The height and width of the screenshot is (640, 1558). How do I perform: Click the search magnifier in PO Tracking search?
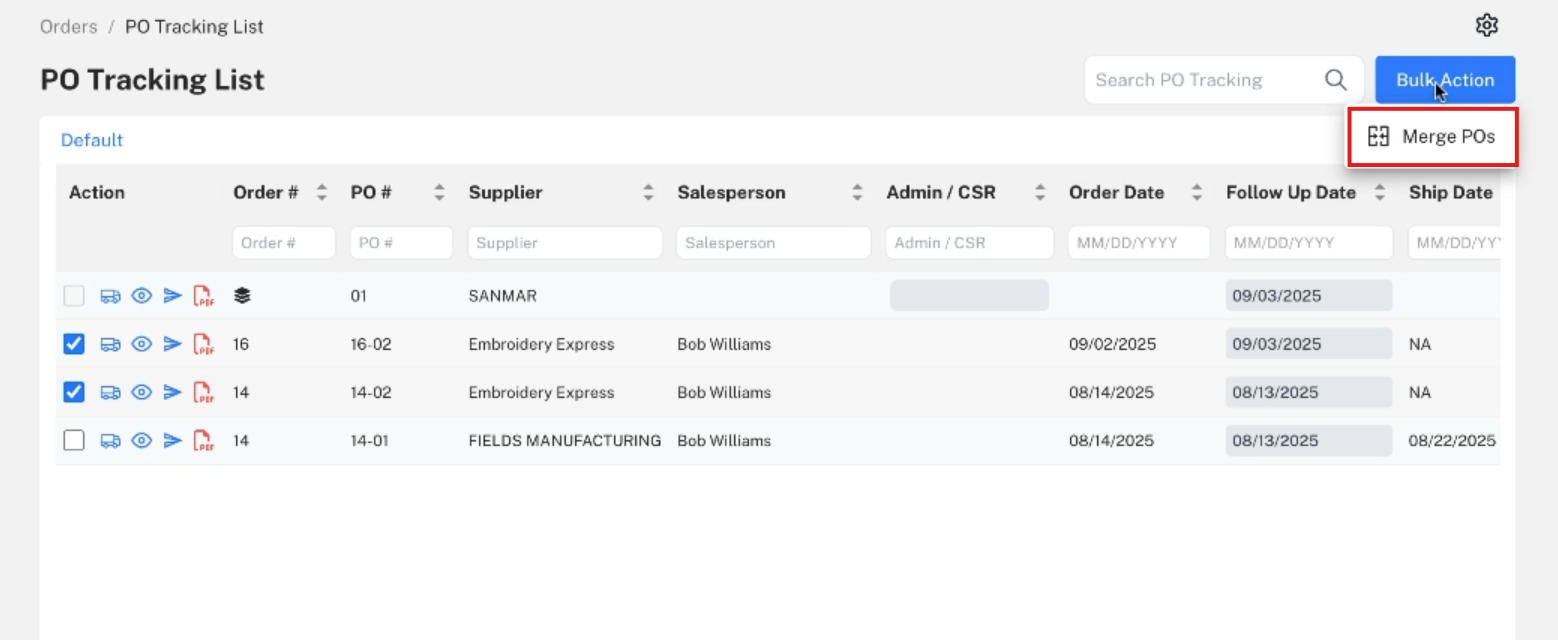1335,79
